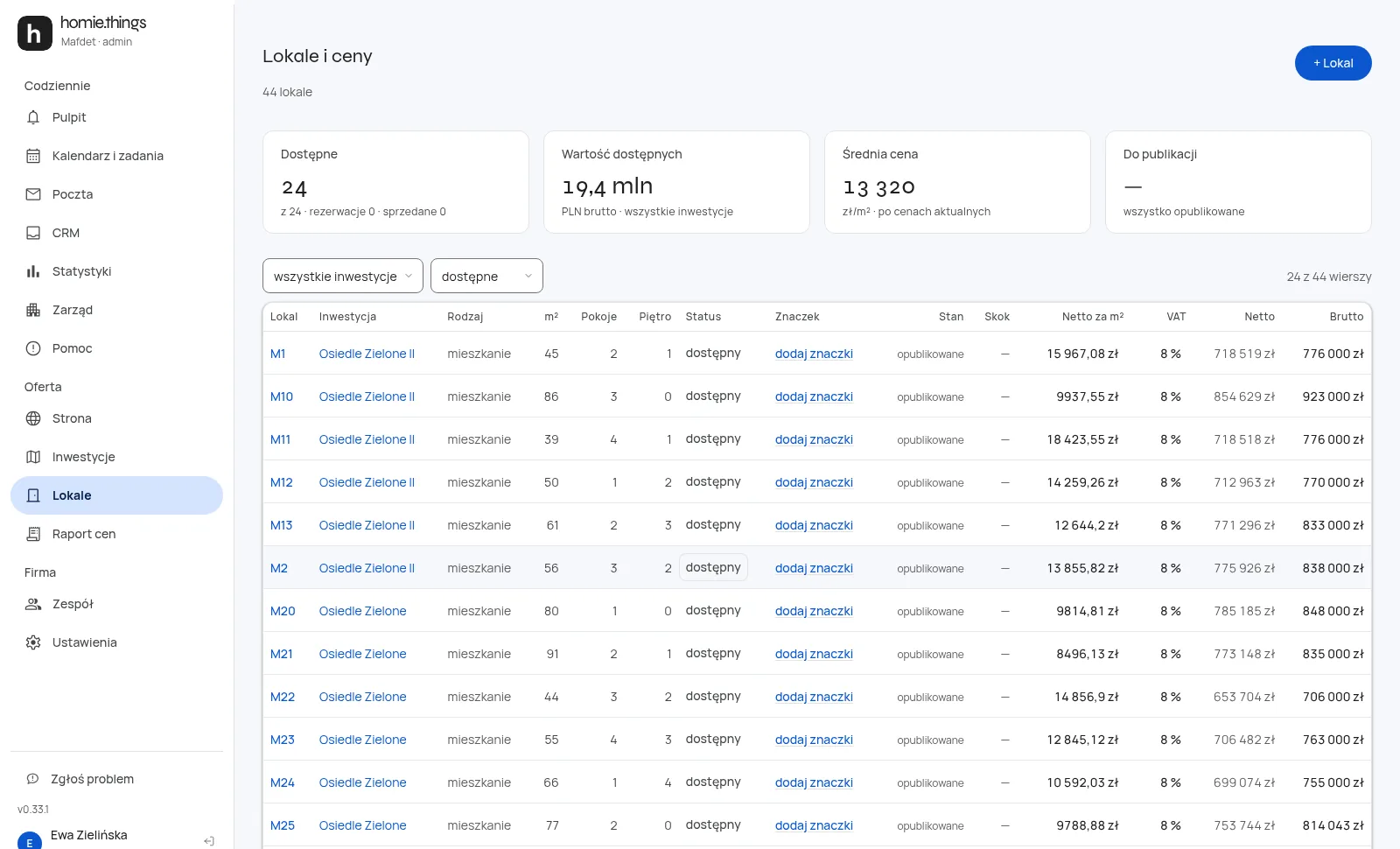Click the homie.things logo icon
Image resolution: width=1400 pixels, height=849 pixels.
pos(35,33)
